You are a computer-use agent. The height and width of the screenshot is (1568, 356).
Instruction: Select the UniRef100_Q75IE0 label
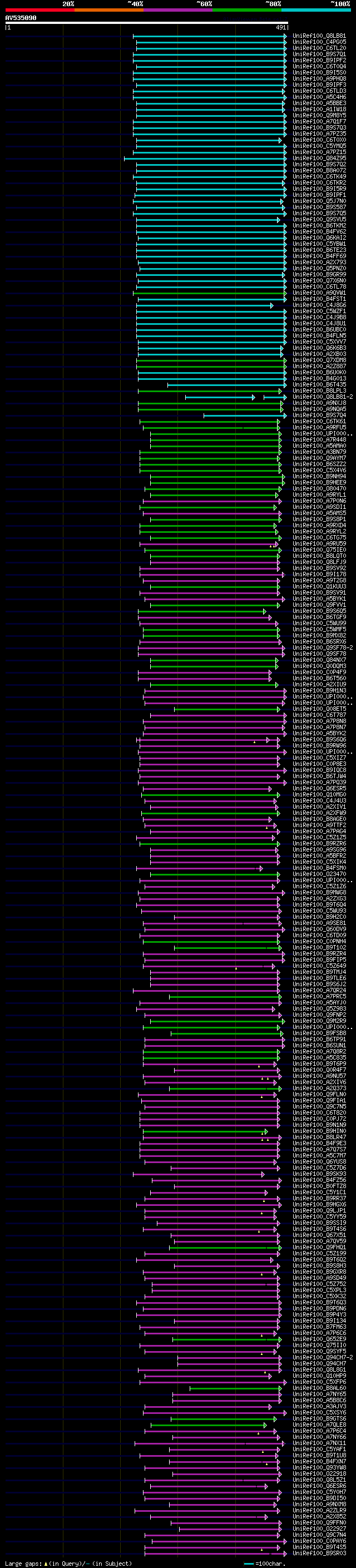(319, 550)
